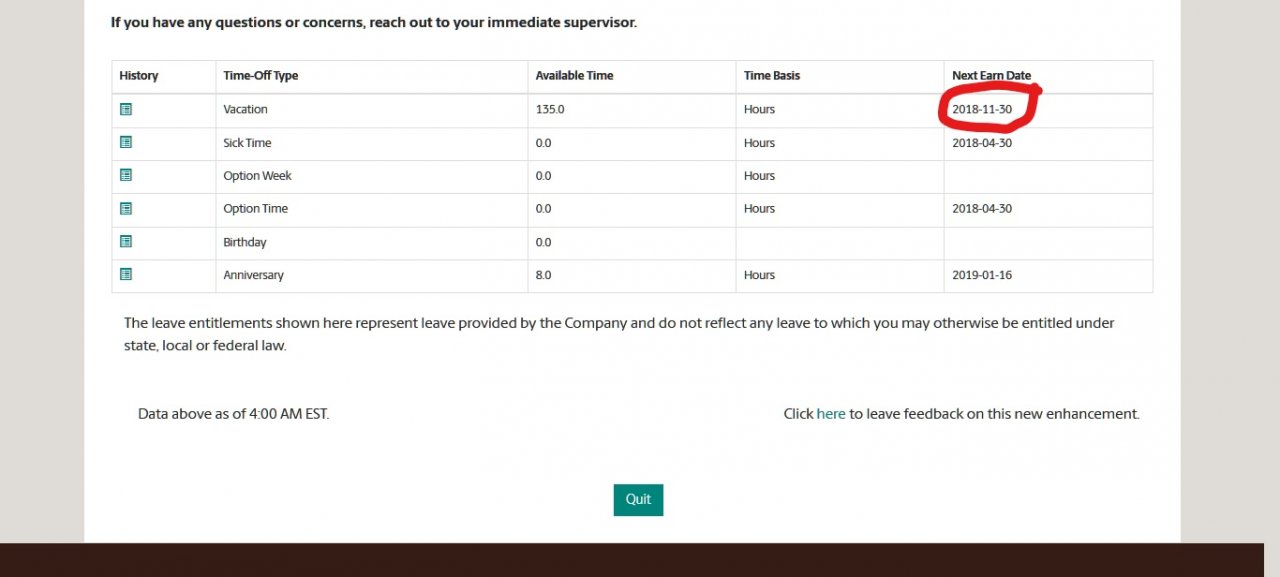The image size is (1280, 577).
Task: Select the Available Time column header
Action: (x=574, y=76)
